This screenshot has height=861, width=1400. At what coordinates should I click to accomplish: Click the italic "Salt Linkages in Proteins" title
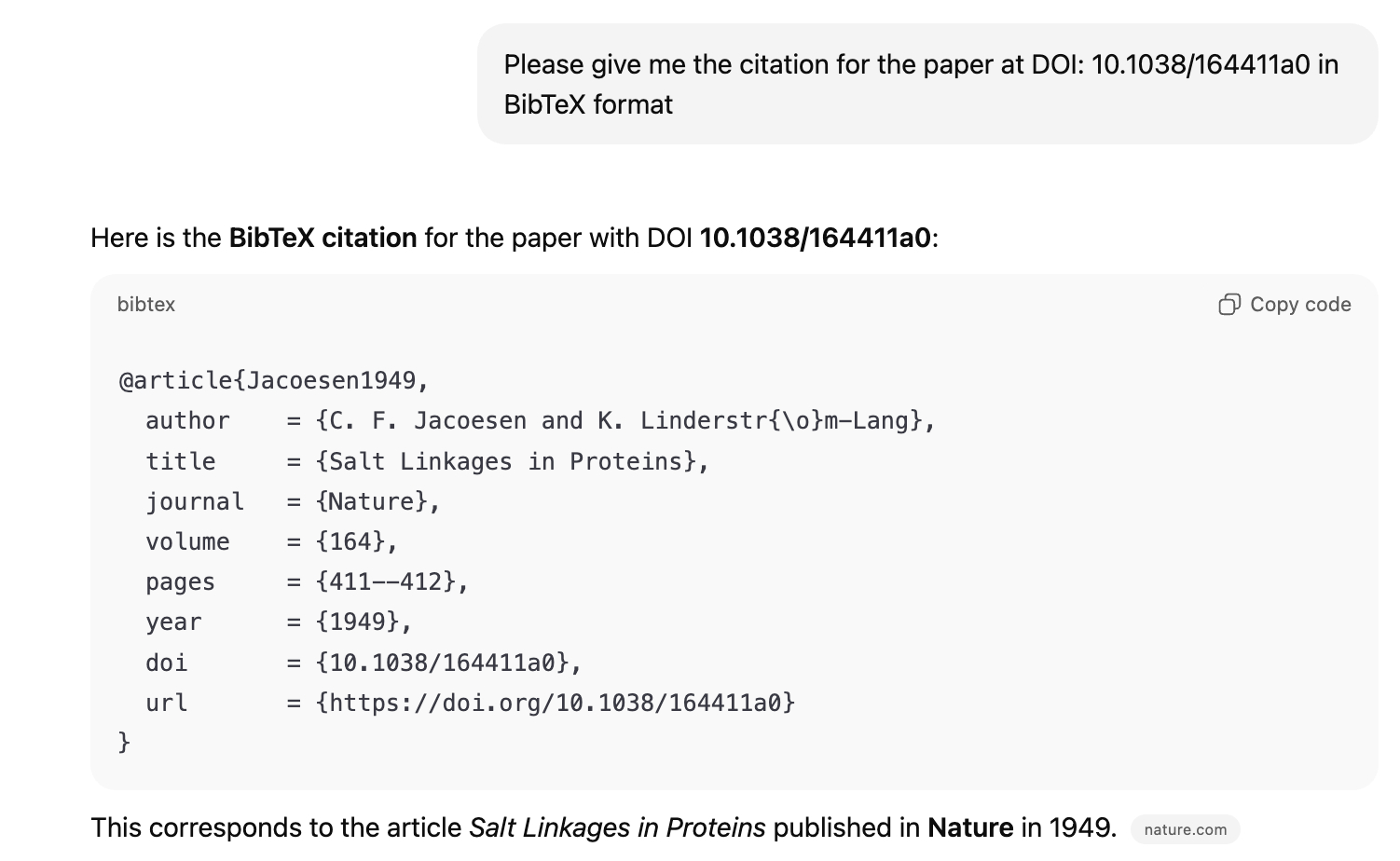tap(617, 827)
